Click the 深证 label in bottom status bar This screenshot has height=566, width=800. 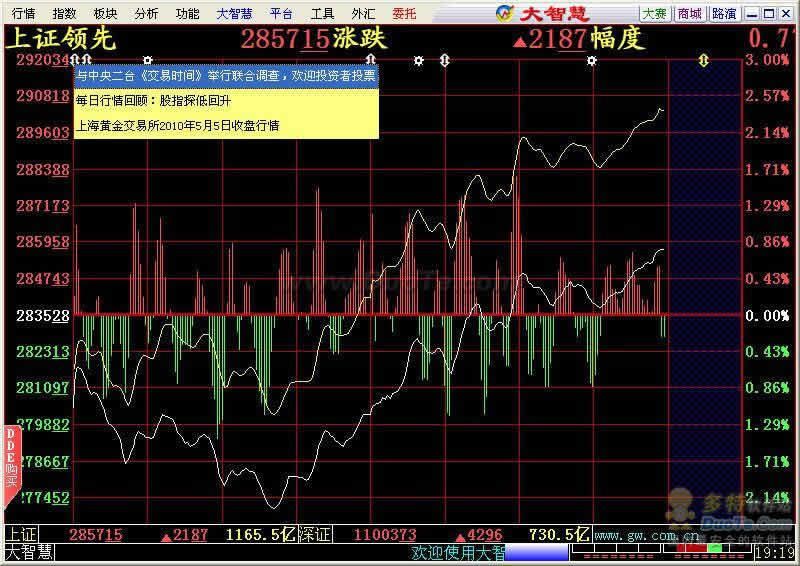click(315, 535)
